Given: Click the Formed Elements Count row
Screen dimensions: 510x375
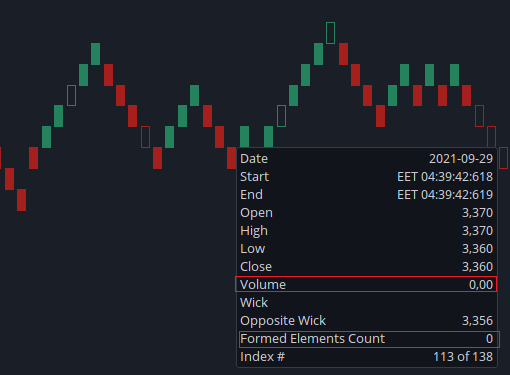Looking at the screenshot, I should [369, 339].
